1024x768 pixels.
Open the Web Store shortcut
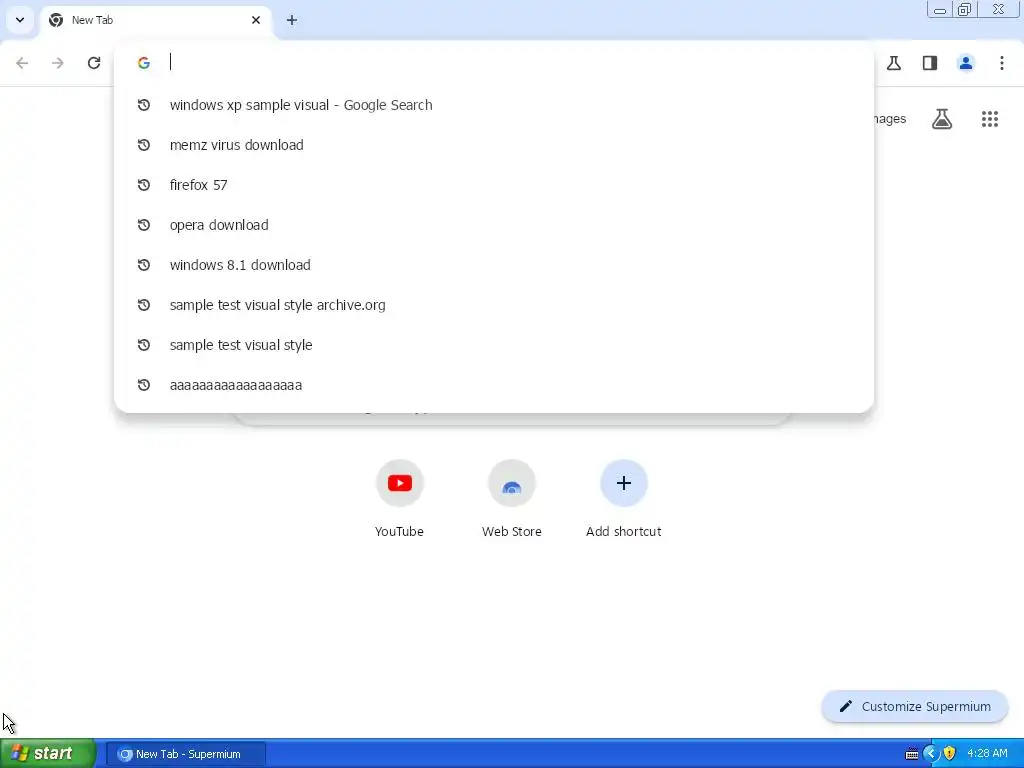(512, 499)
